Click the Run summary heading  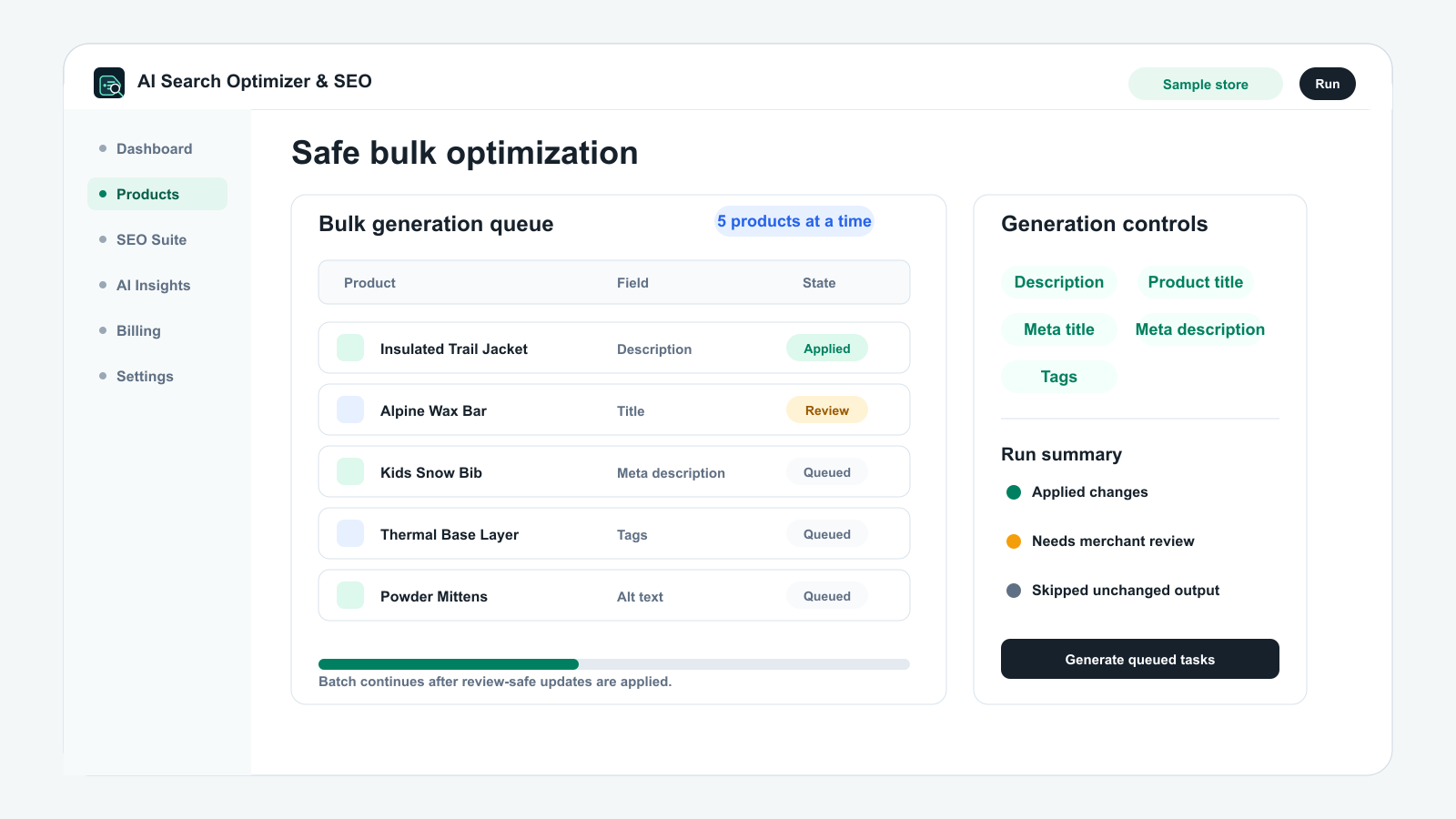(1061, 454)
